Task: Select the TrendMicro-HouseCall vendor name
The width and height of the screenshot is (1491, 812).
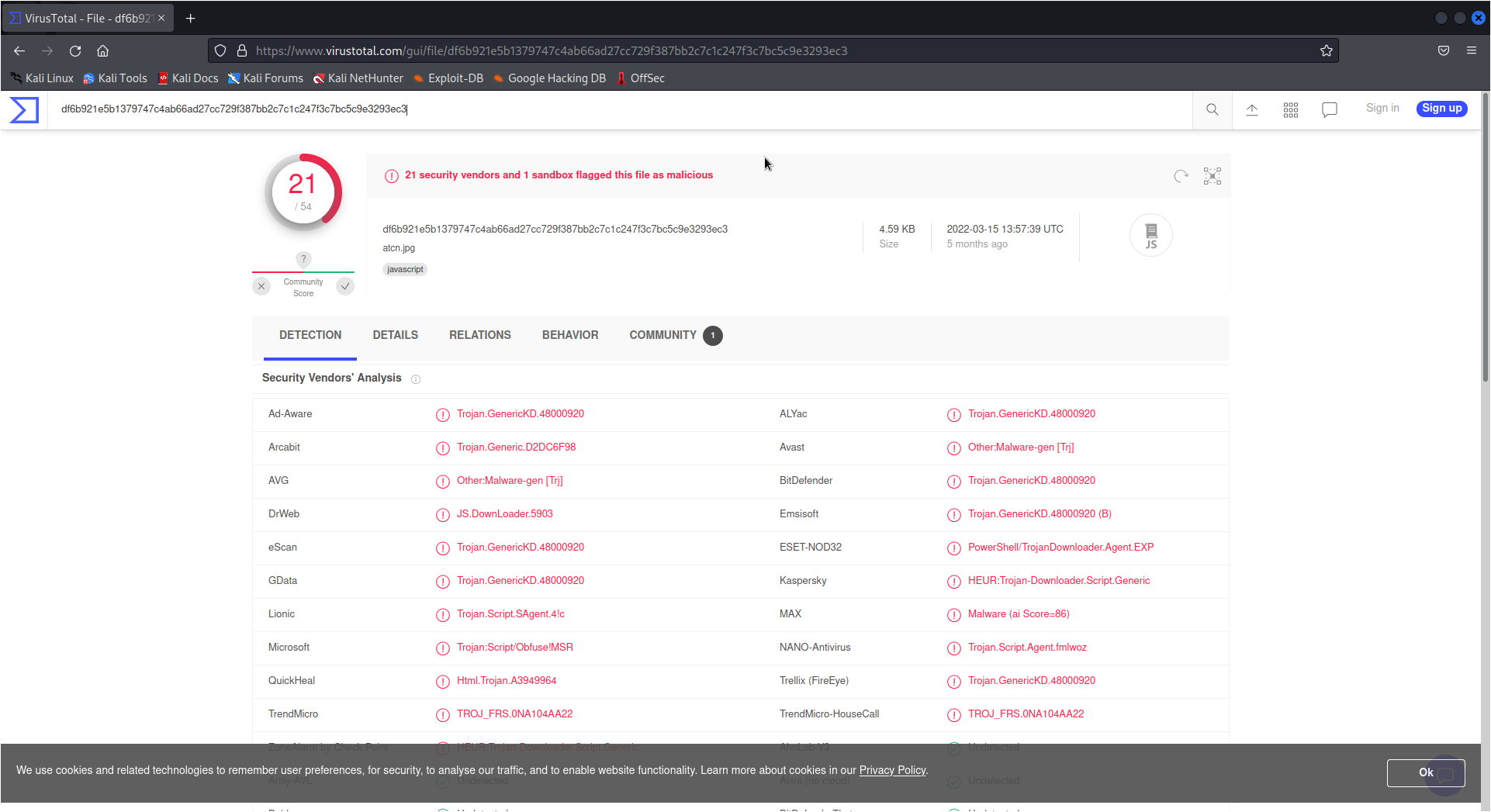Action: click(829, 714)
